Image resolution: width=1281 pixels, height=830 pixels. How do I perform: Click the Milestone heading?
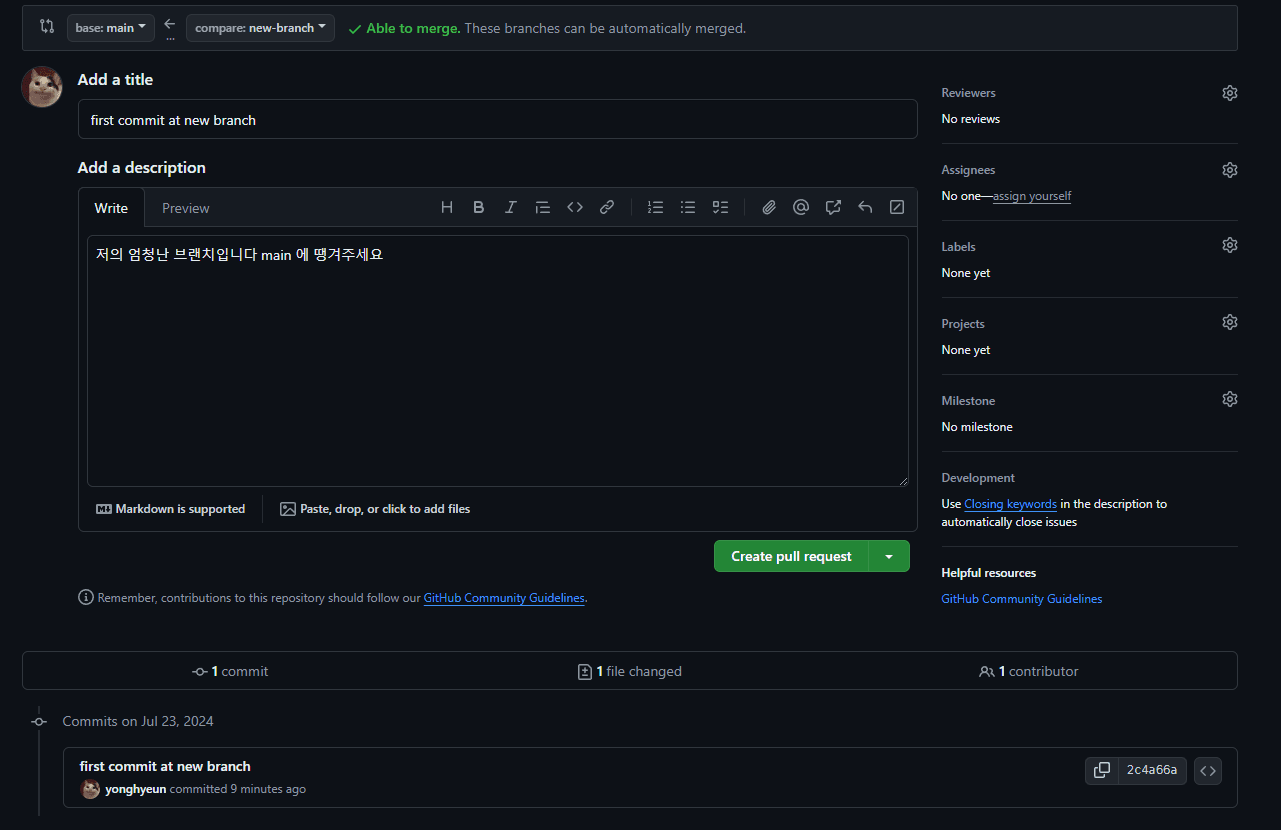(968, 401)
